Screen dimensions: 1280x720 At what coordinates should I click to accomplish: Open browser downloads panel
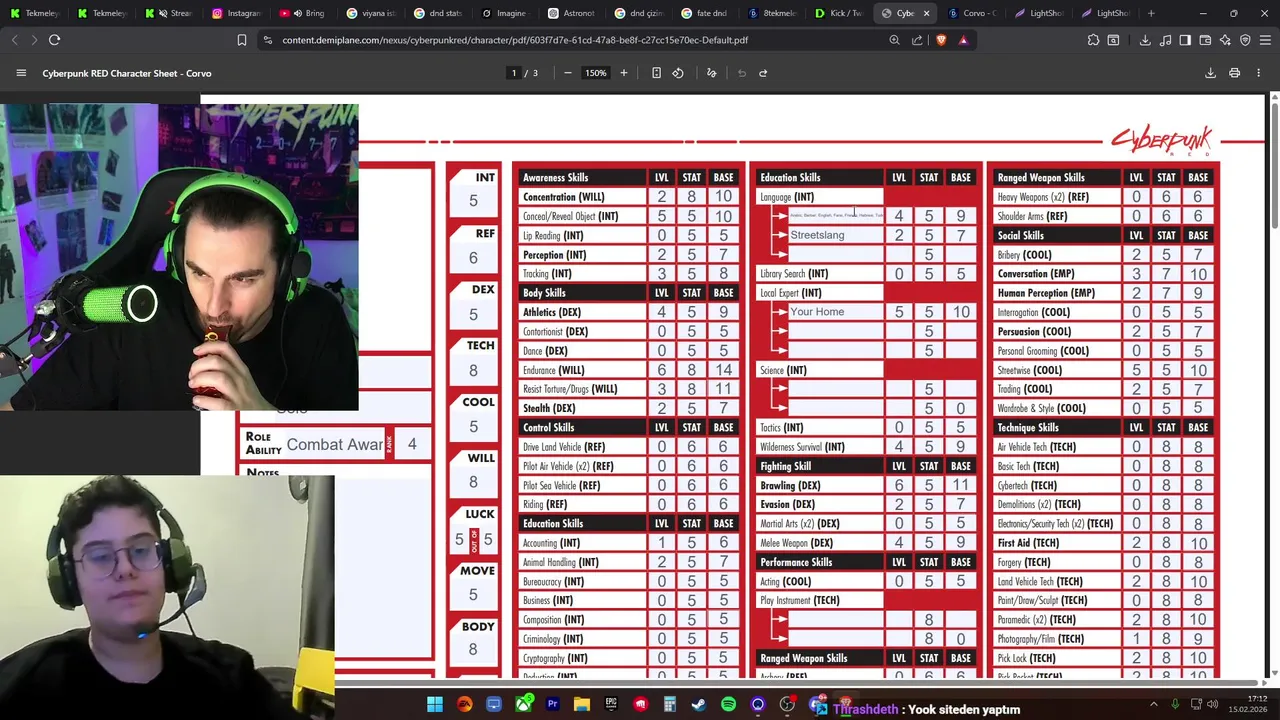pyautogui.click(x=1145, y=40)
